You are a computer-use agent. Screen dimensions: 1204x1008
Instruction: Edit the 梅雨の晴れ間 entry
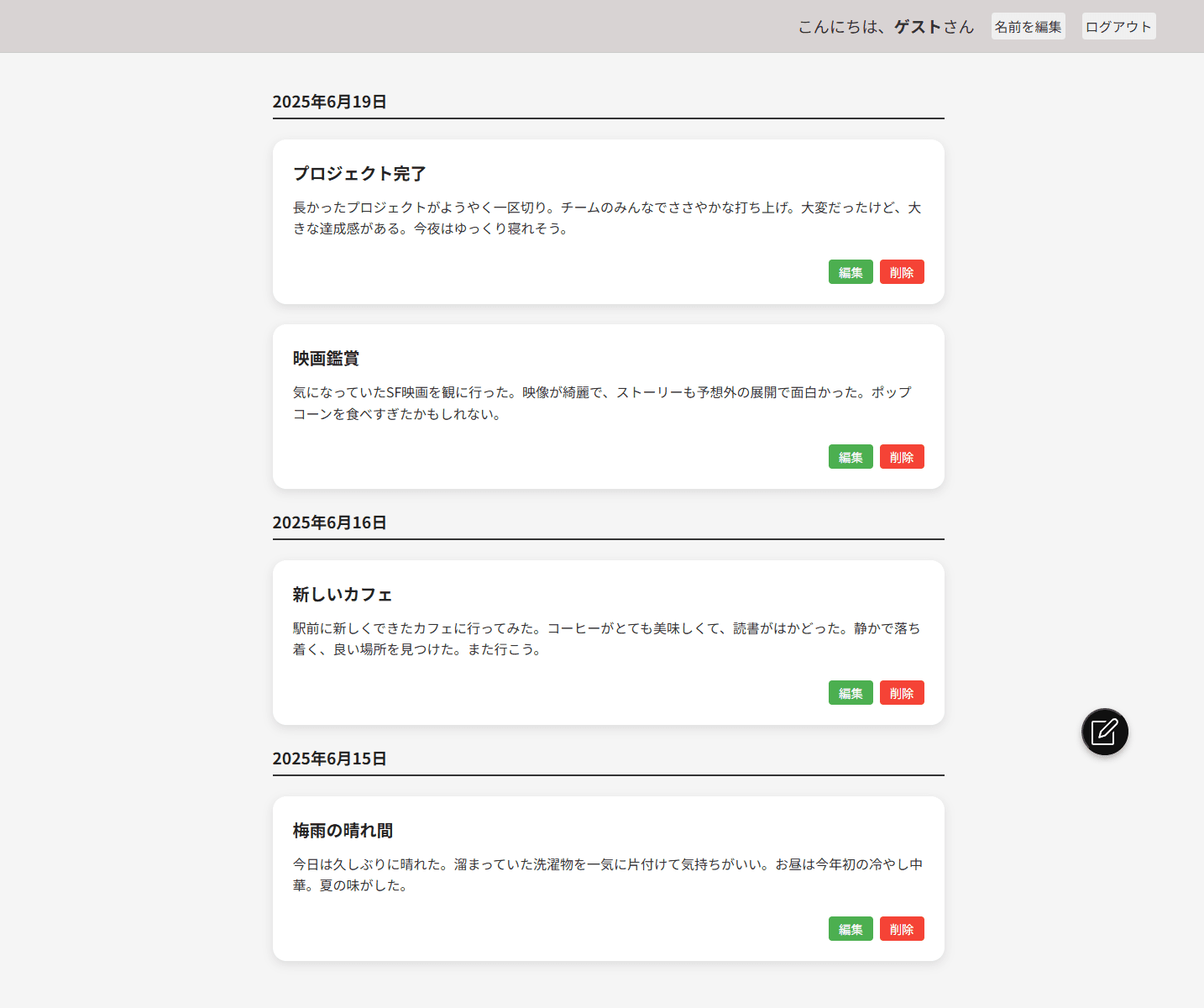click(x=850, y=929)
